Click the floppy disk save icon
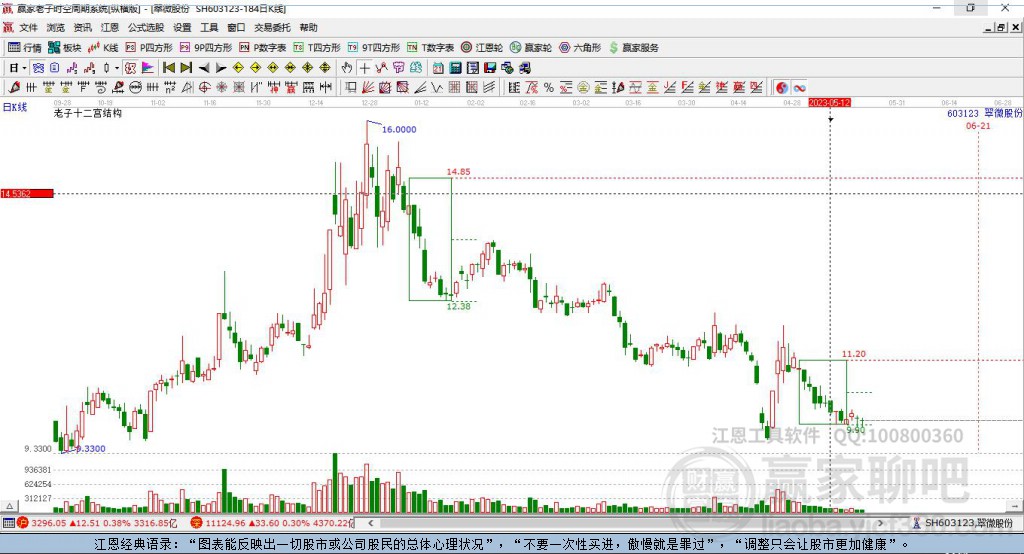 click(490, 68)
